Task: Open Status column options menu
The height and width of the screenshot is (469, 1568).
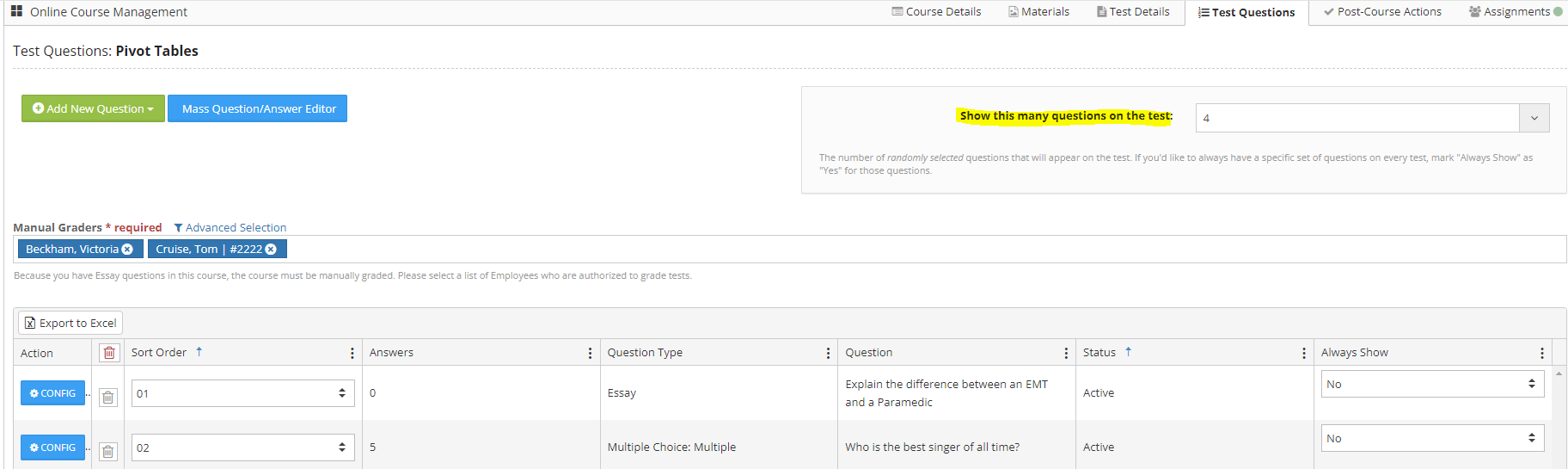Action: click(x=1303, y=353)
